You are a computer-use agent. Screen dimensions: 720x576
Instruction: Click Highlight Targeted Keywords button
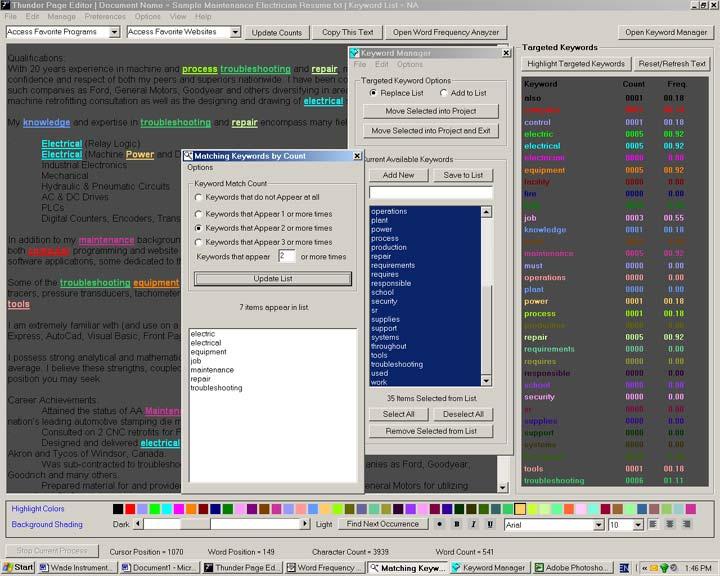click(x=576, y=64)
